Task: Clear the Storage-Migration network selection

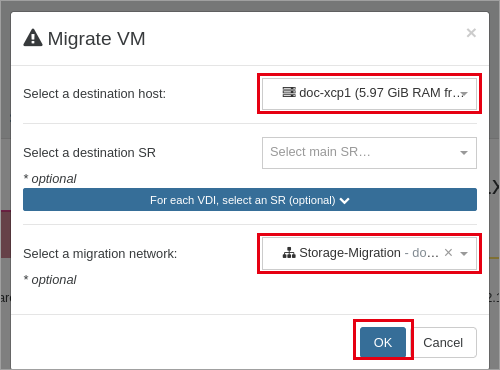Action: tap(448, 253)
